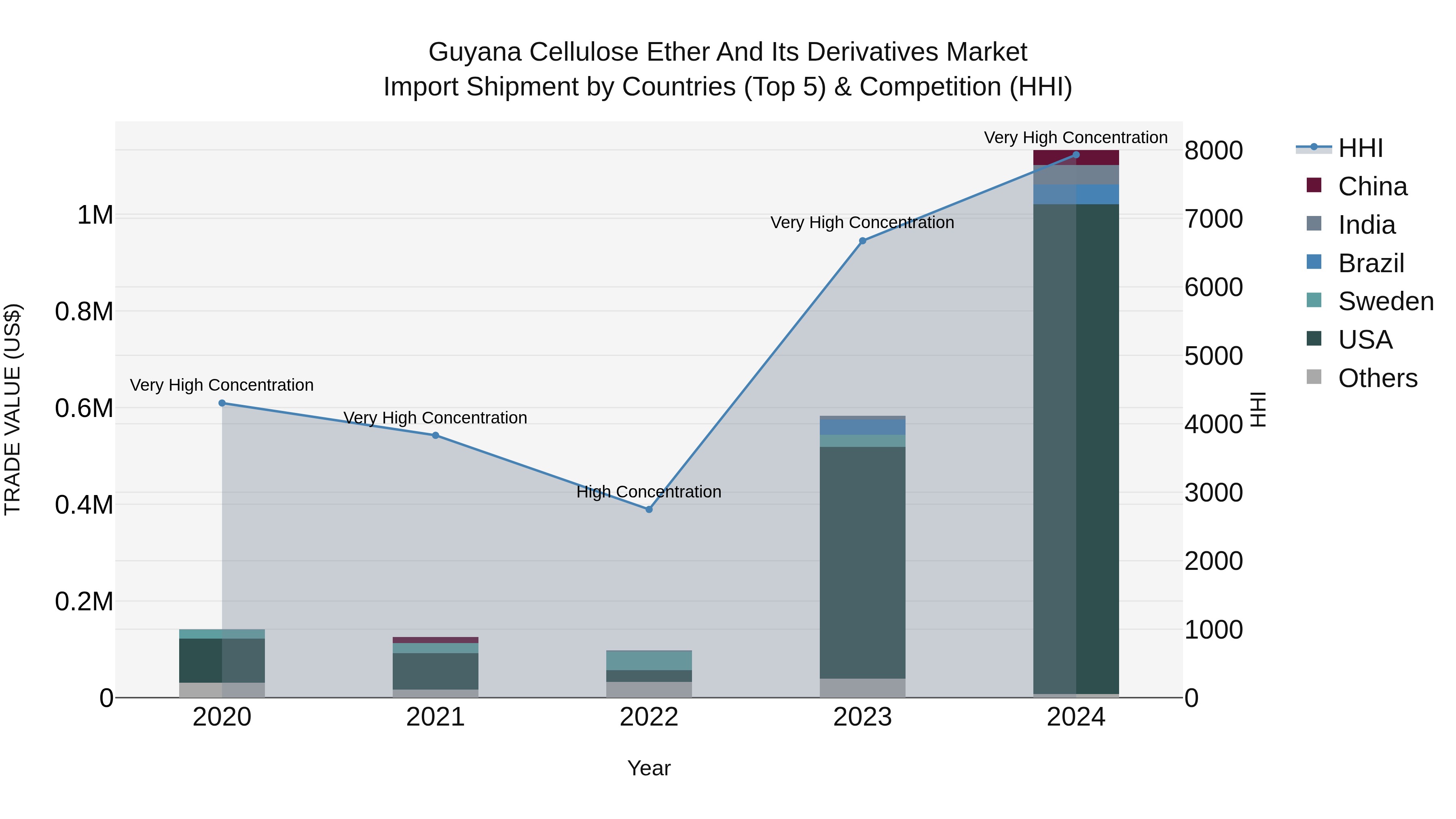Click the High Concentration annotation for 2022
This screenshot has height=819, width=1456.
point(649,492)
